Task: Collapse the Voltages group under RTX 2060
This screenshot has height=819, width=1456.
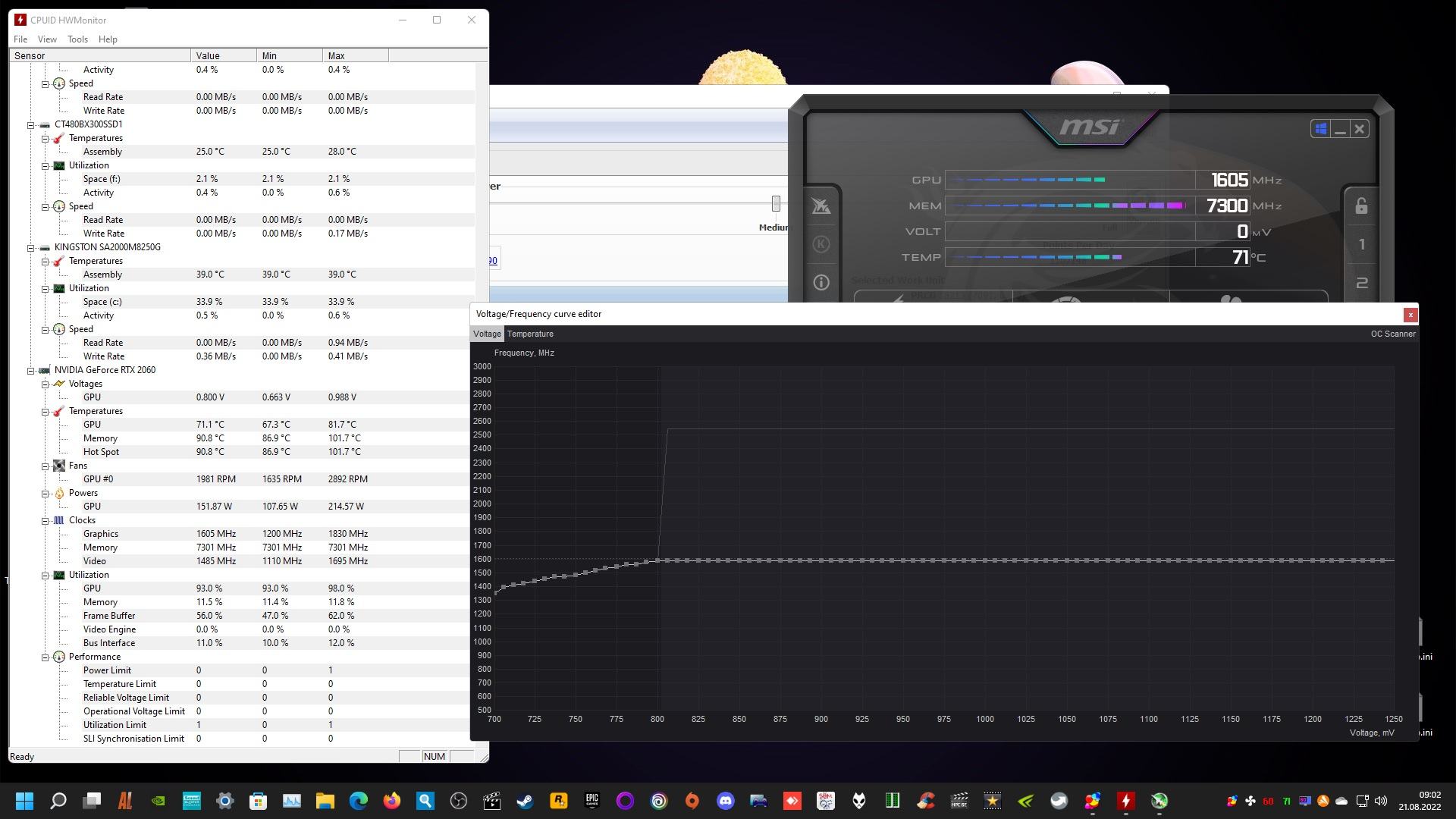Action: 45,384
